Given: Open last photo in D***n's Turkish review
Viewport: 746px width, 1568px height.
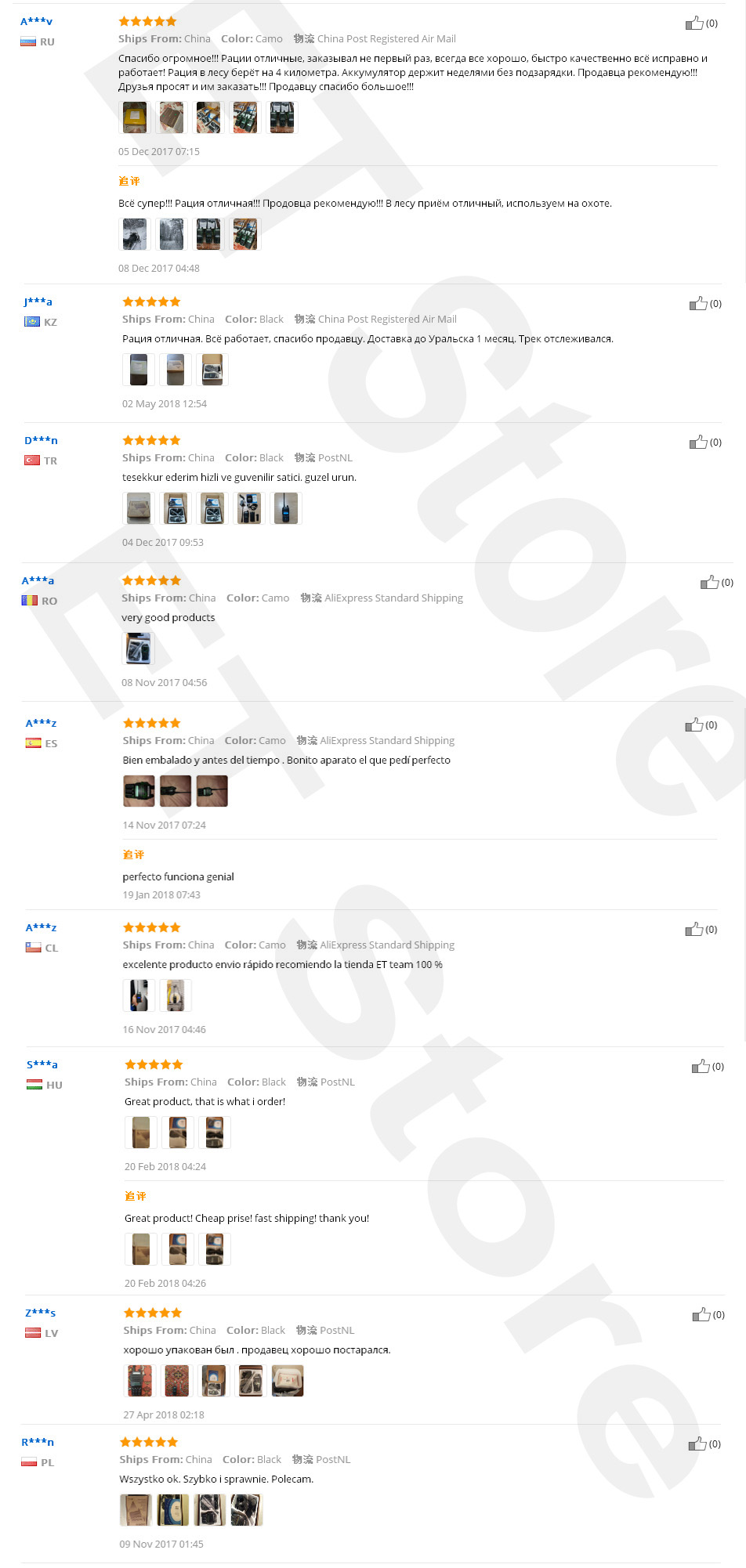Looking at the screenshot, I should point(286,508).
